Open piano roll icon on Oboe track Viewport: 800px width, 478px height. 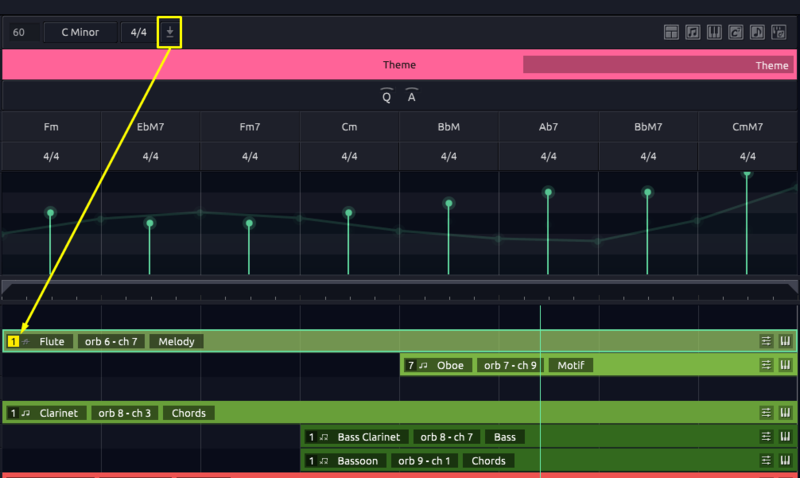coord(785,365)
